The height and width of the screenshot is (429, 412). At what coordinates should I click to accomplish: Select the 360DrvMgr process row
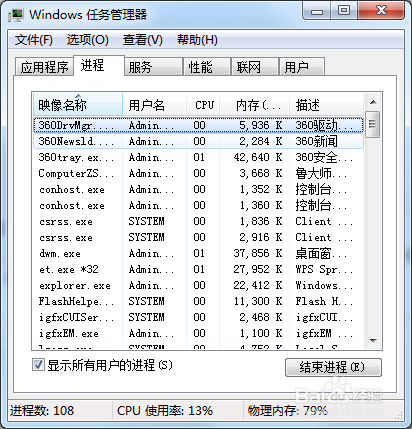[198, 125]
